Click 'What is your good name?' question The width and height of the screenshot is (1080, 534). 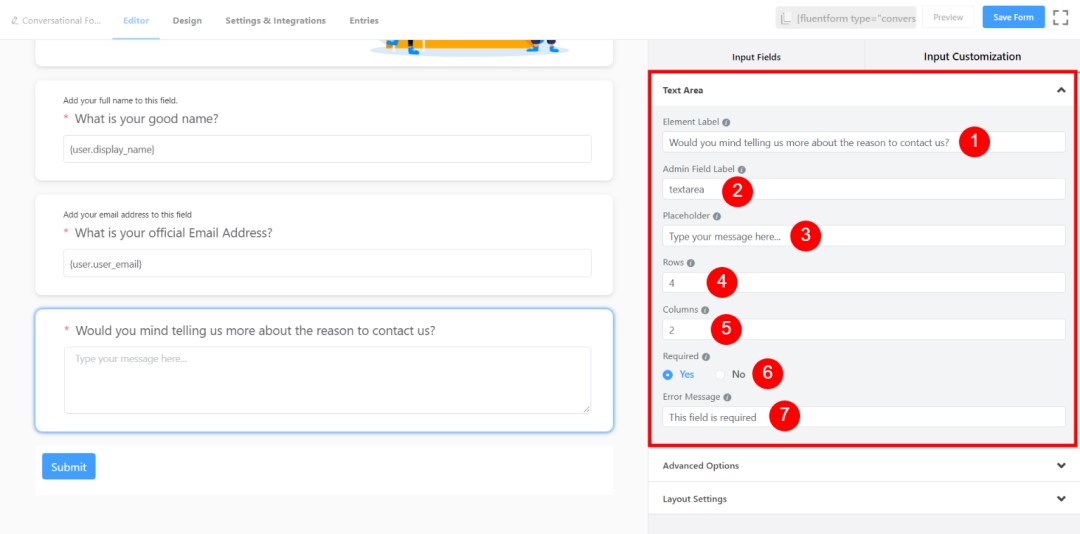tap(147, 119)
